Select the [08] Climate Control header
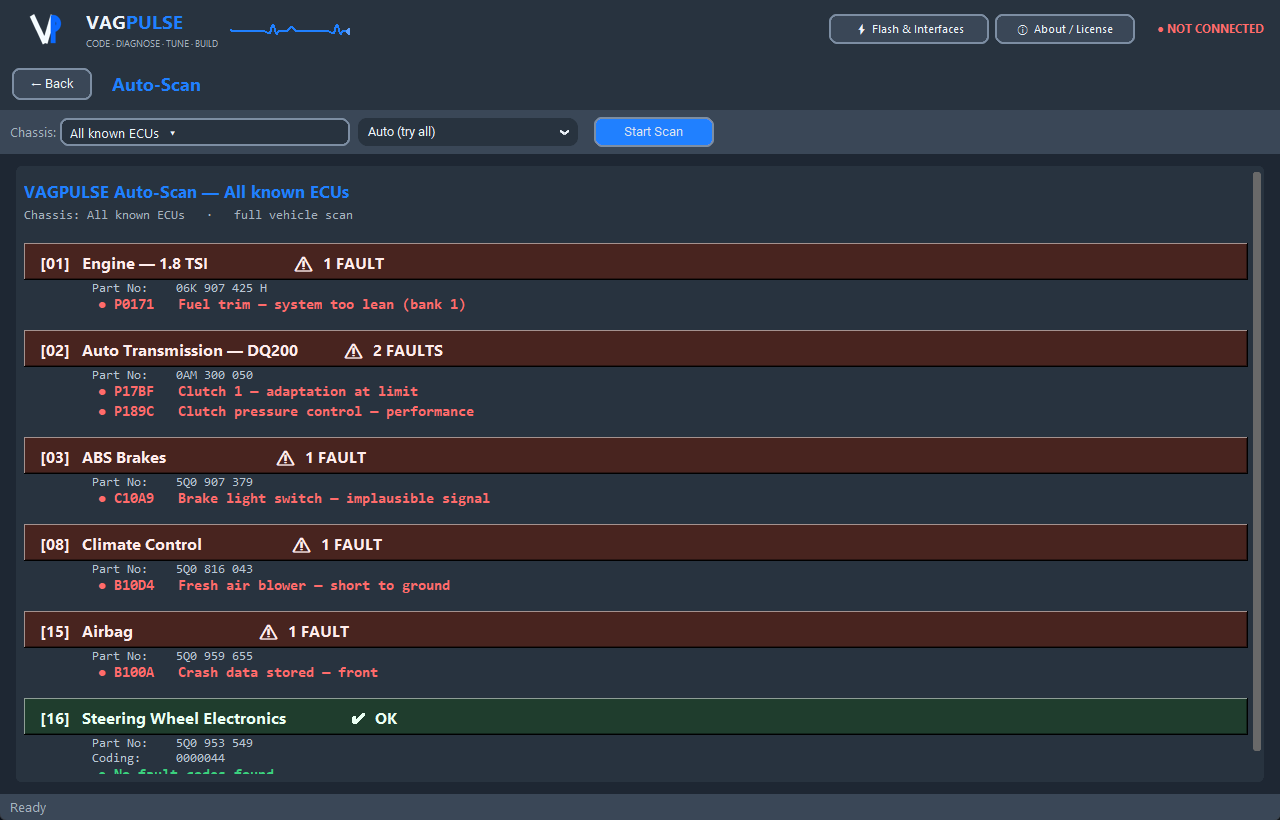Screen dimensions: 1280x820 pos(636,545)
